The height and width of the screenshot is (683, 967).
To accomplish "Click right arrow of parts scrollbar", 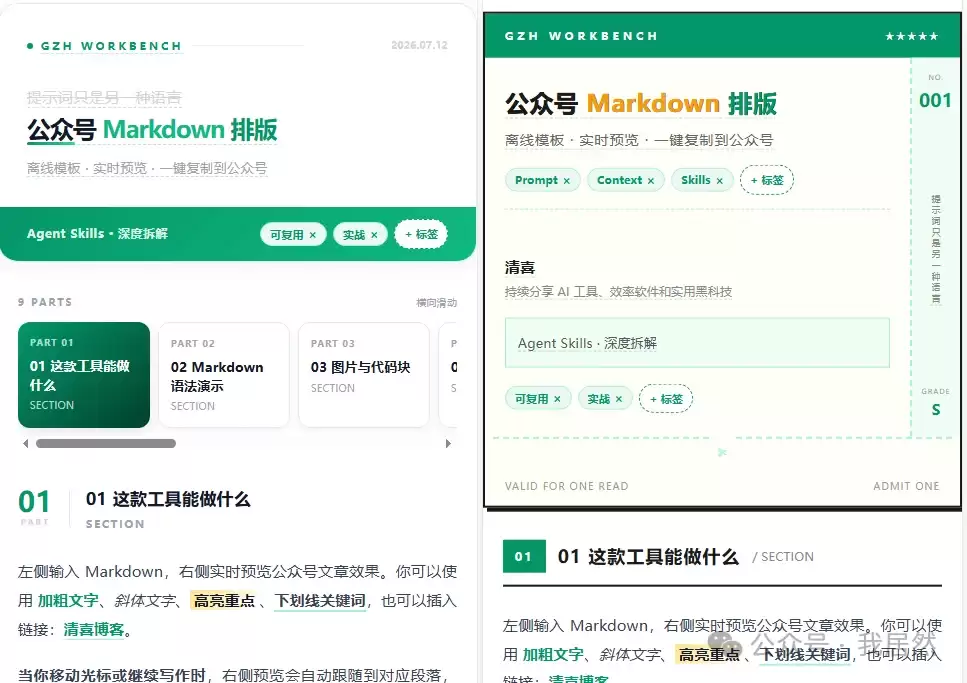I will point(448,444).
